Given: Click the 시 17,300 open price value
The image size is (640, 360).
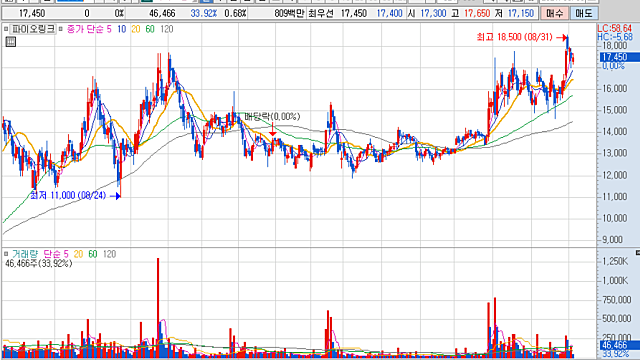Looking at the screenshot, I should (x=427, y=13).
